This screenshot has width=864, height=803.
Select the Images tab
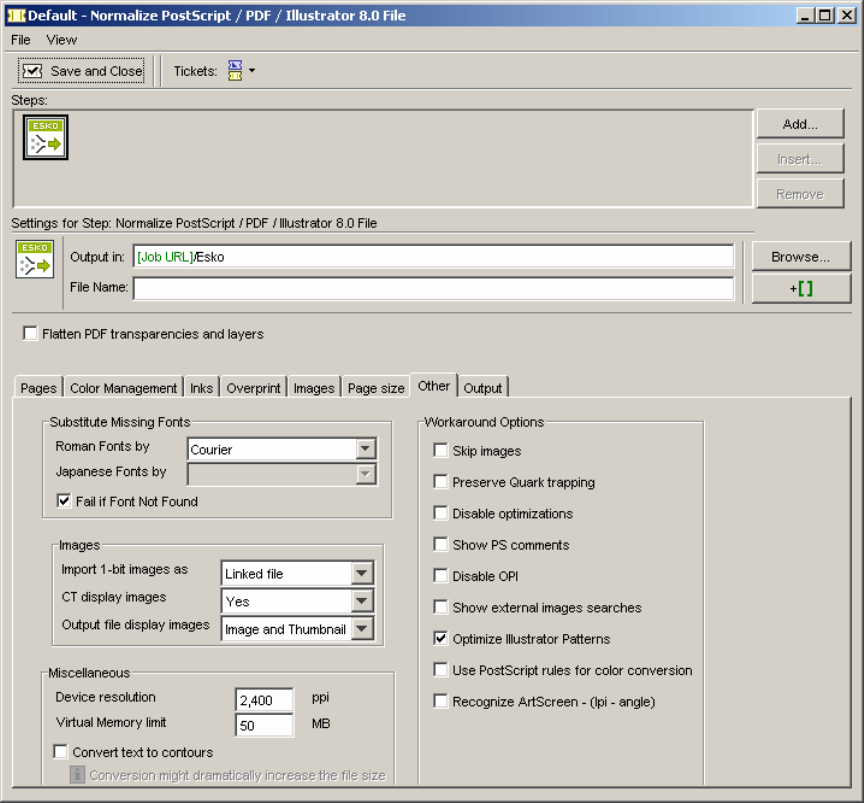tap(314, 388)
